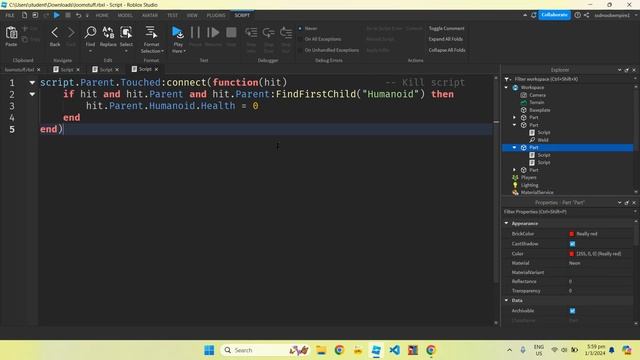Close the active third Script tab
640x360 pixels.
coord(156,69)
